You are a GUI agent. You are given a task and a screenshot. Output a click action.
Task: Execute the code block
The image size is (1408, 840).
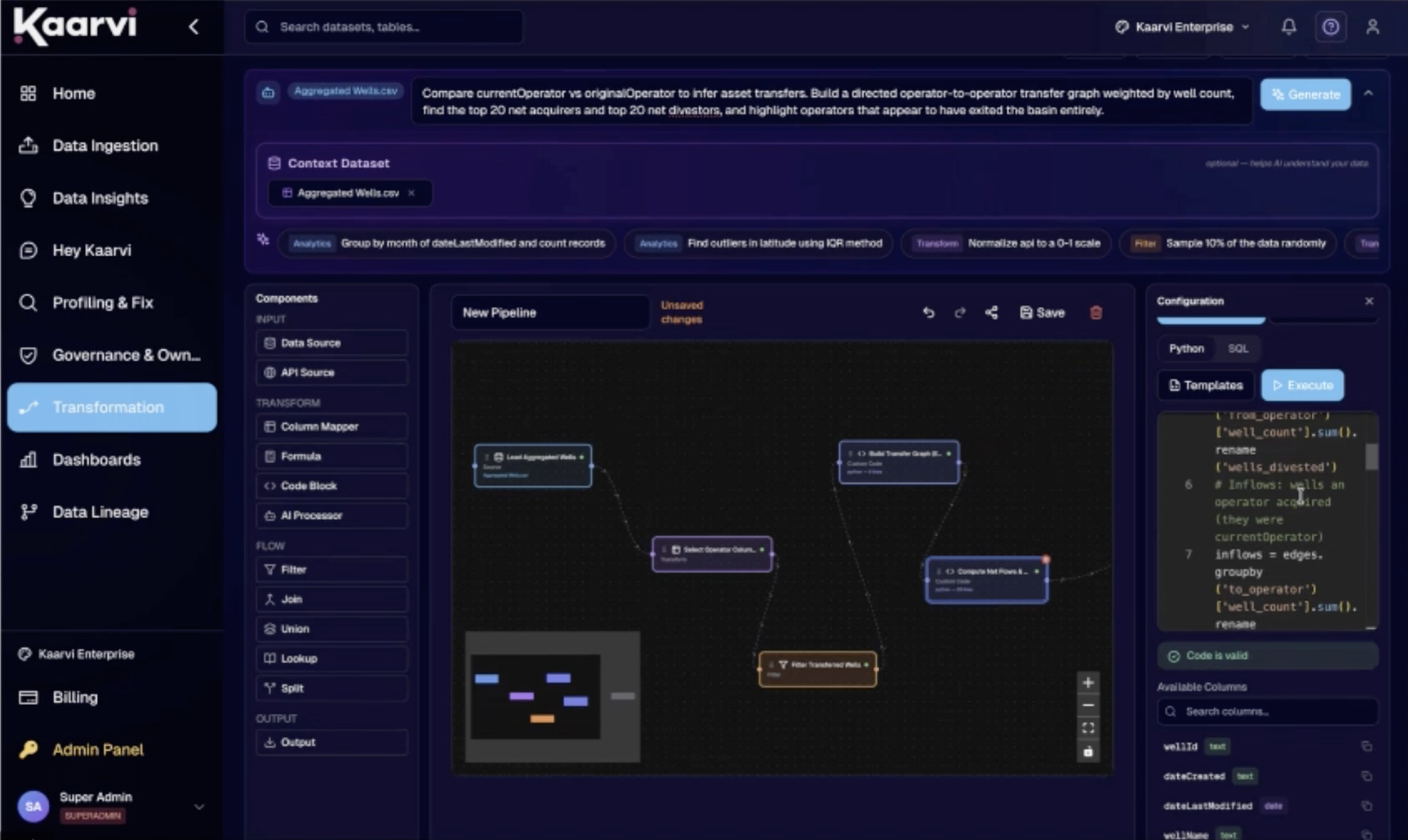[x=1302, y=385]
